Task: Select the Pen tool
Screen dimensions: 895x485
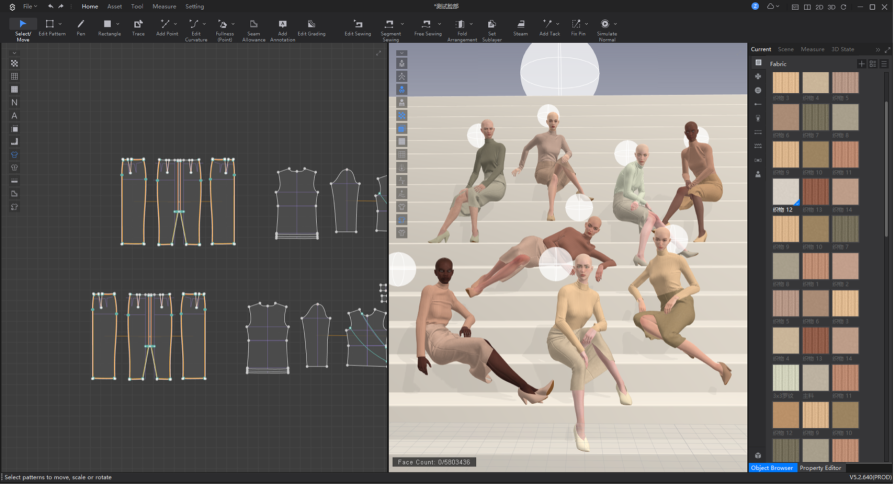Action: (x=81, y=26)
